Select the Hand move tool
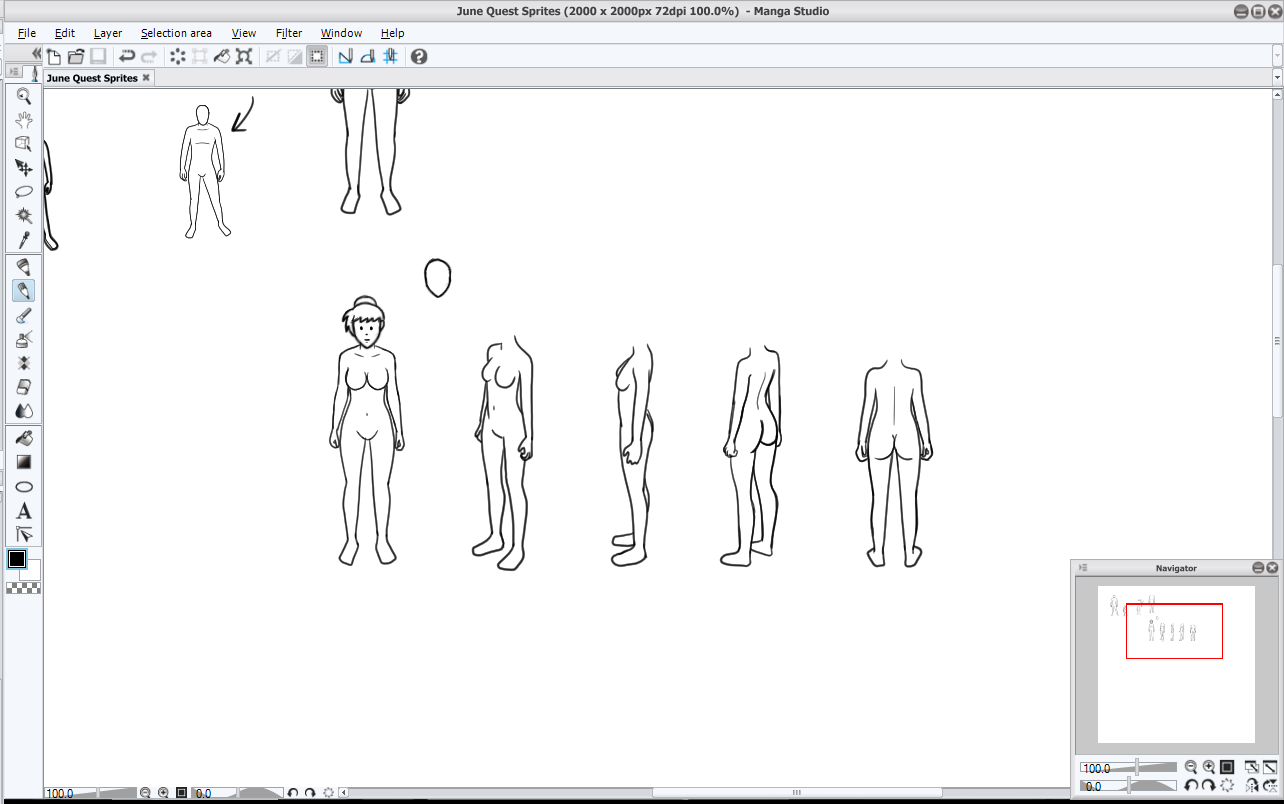Image resolution: width=1284 pixels, height=804 pixels. (x=24, y=120)
